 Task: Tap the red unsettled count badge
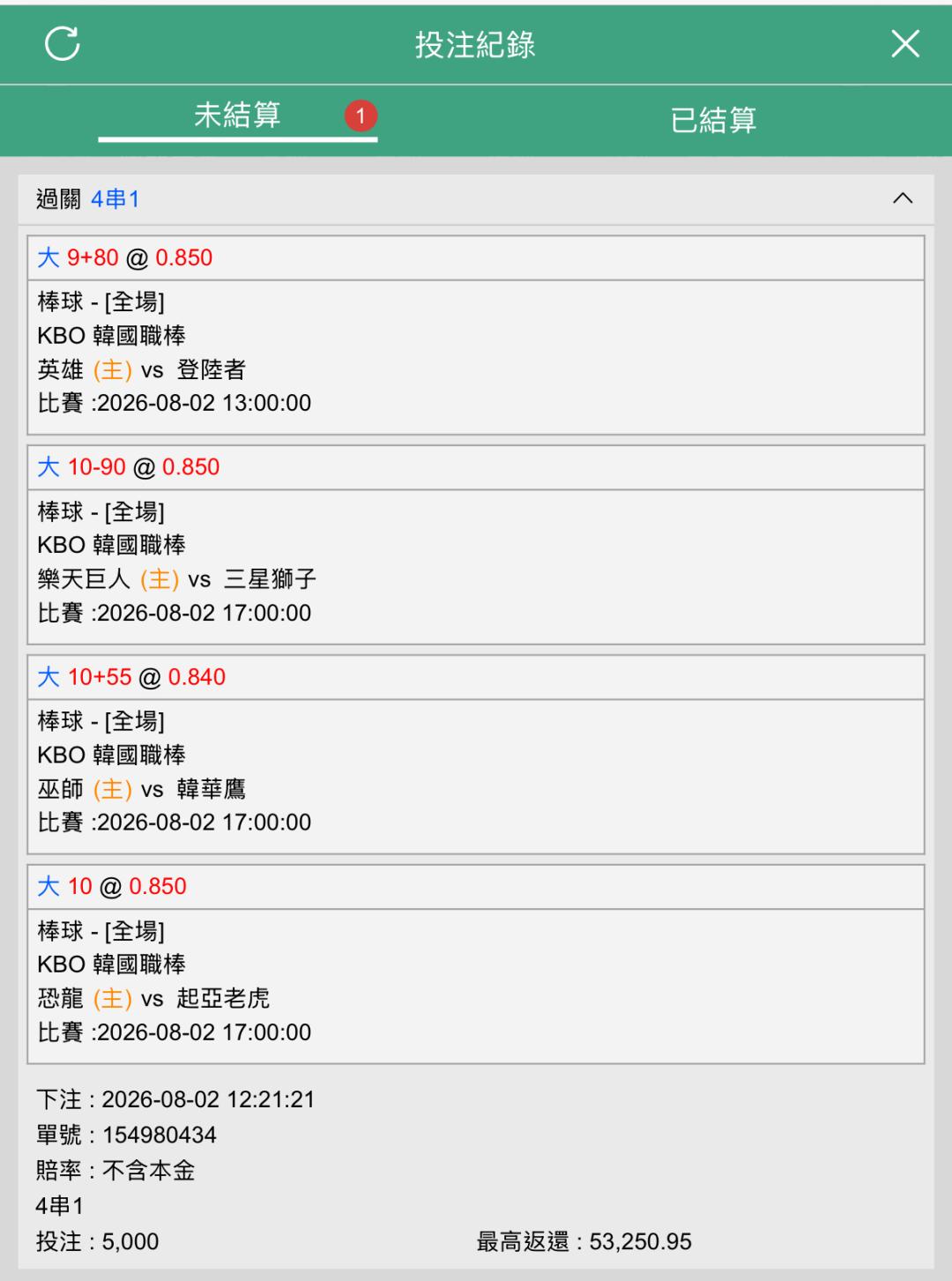coord(361,115)
